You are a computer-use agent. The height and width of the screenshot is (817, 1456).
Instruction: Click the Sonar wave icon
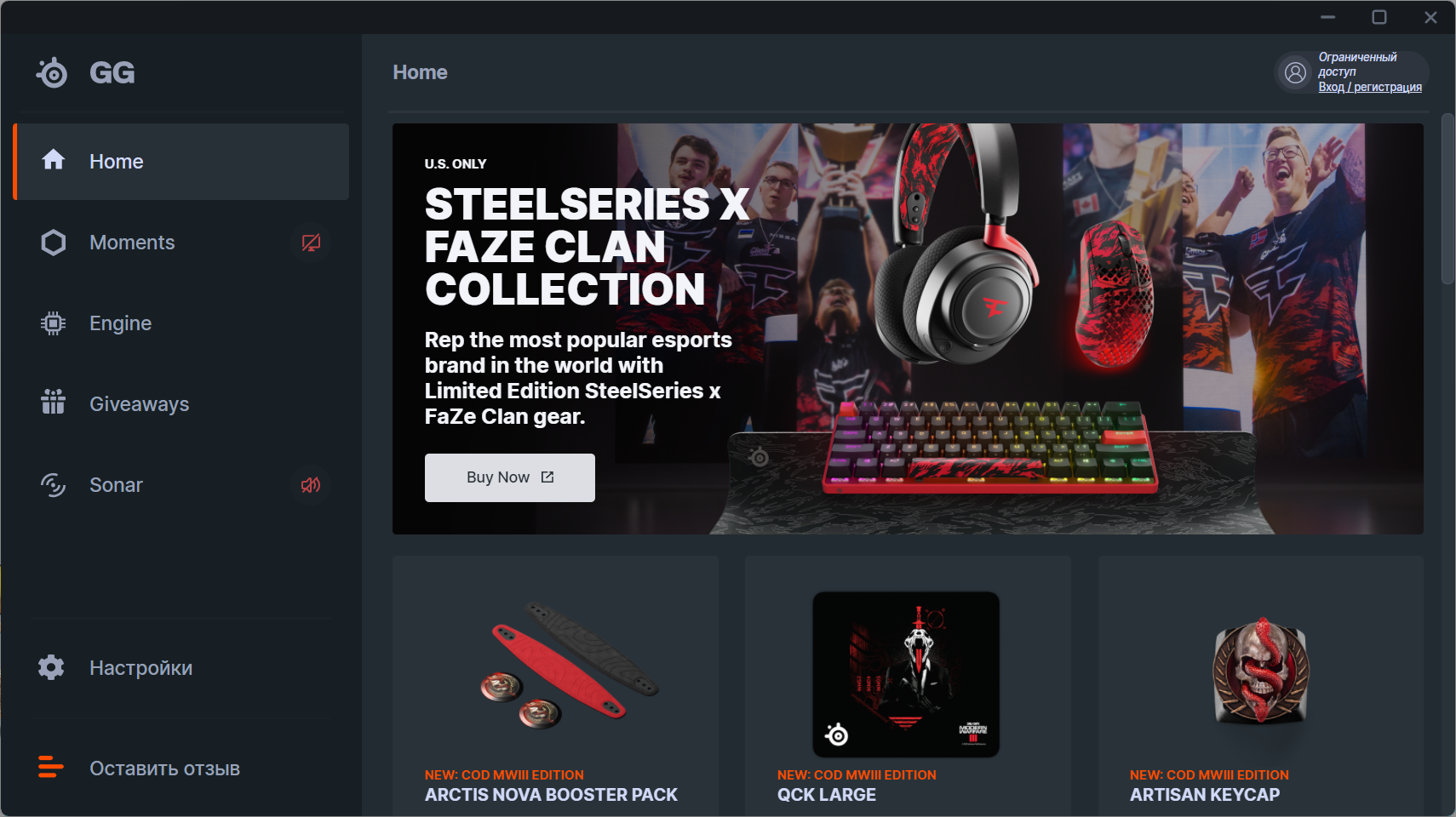pos(53,485)
